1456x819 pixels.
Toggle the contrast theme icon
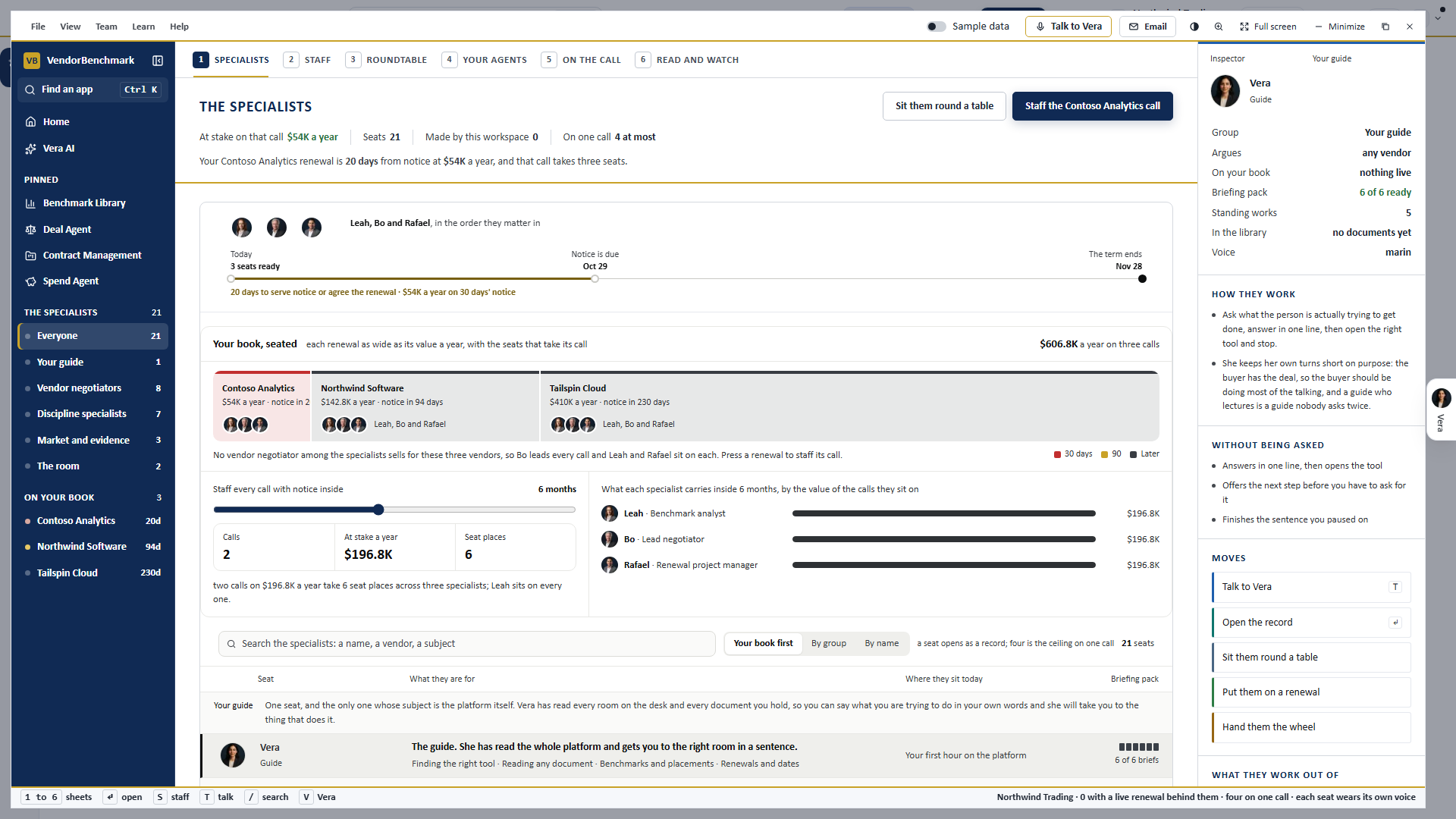pyautogui.click(x=1194, y=27)
